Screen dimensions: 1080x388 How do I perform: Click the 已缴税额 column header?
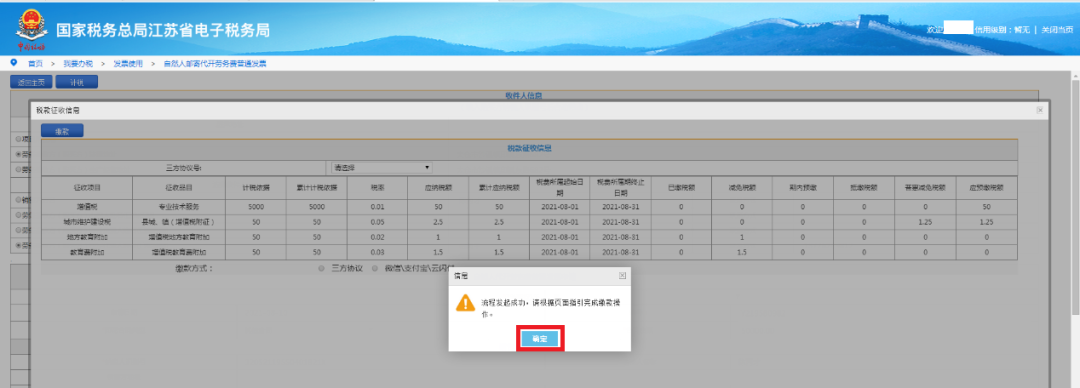(x=681, y=187)
